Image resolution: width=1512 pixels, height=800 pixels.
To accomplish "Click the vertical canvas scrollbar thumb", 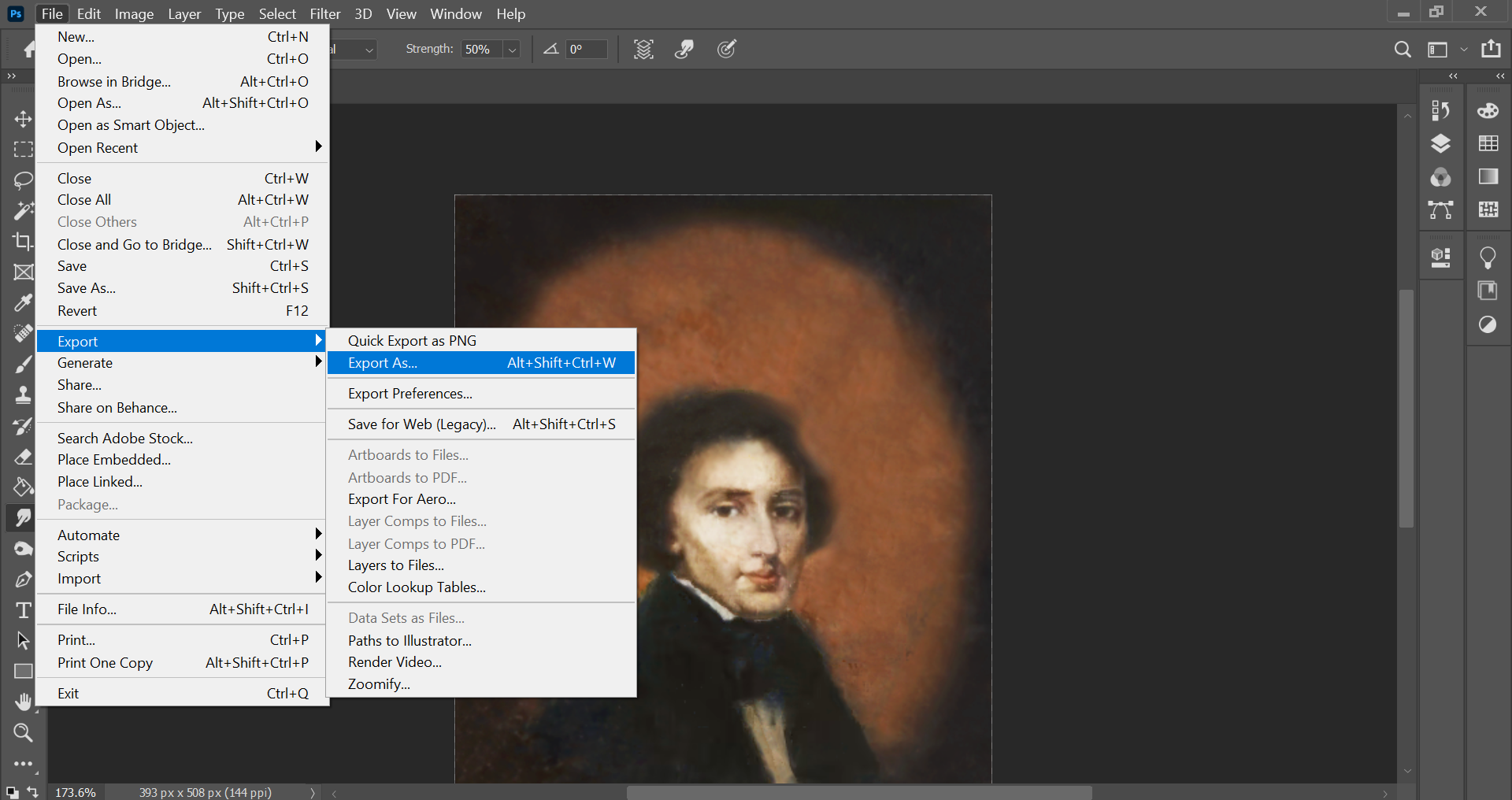I will click(1406, 409).
